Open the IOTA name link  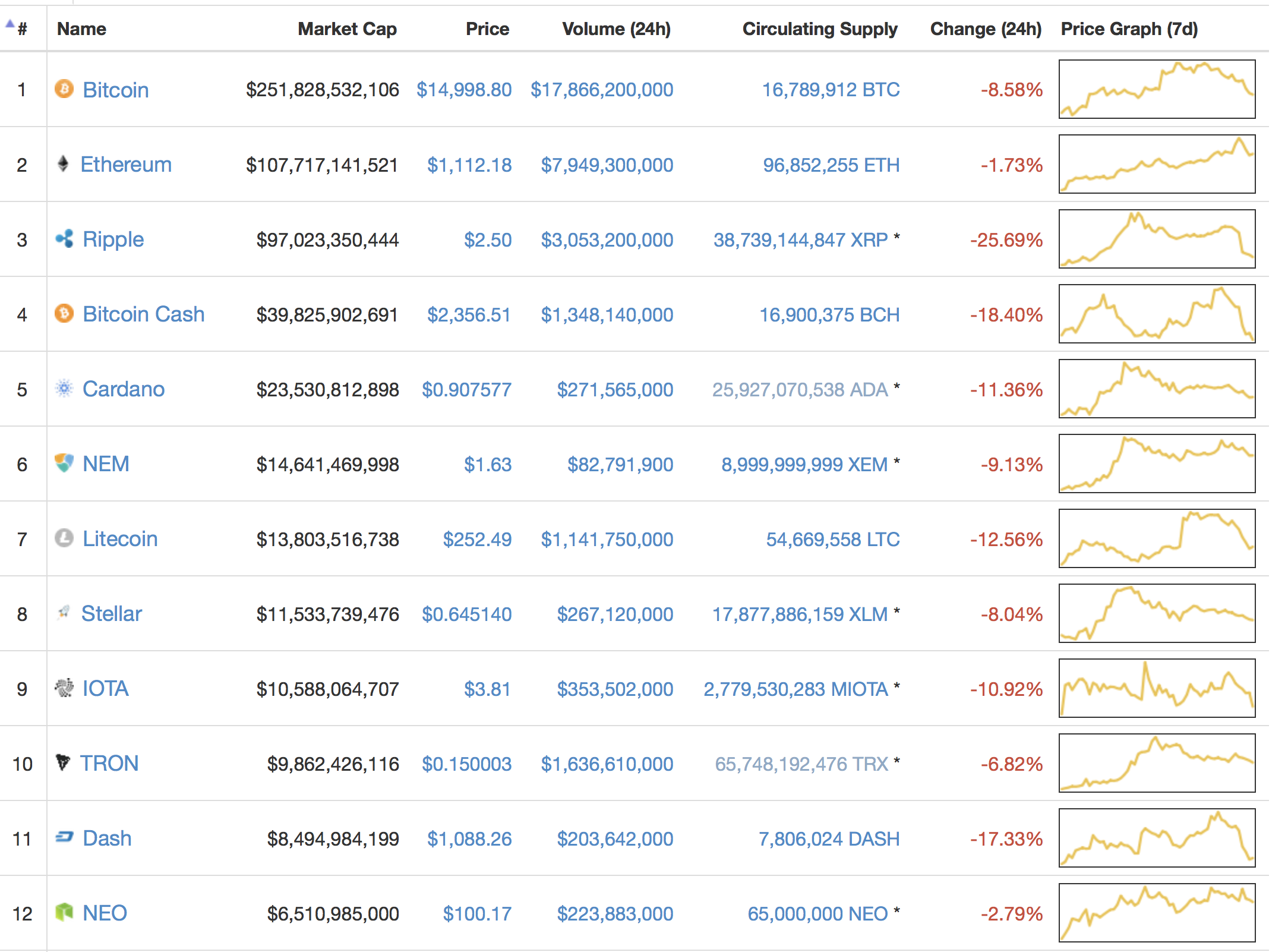(x=105, y=689)
